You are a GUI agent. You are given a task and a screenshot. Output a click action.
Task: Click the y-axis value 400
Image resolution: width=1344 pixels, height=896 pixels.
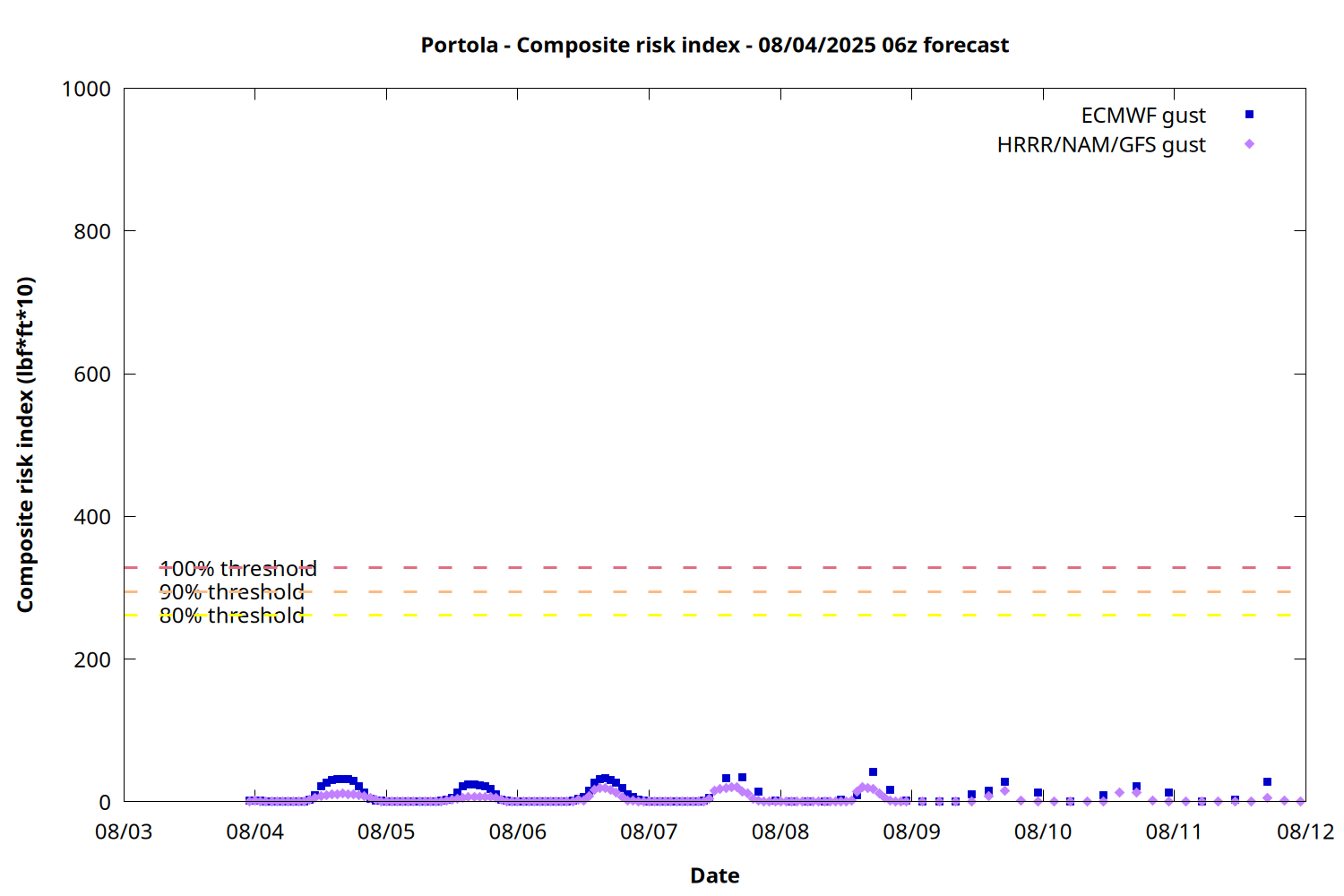click(92, 517)
